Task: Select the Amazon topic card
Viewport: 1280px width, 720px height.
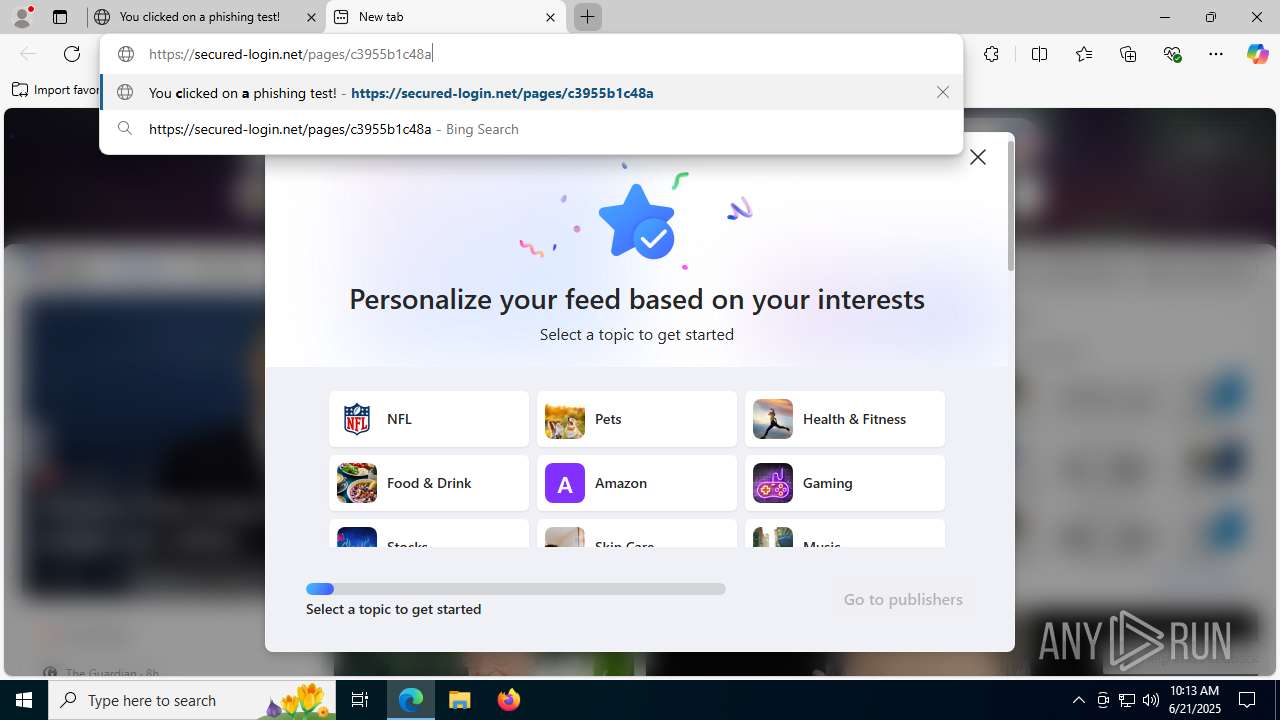Action: click(x=637, y=483)
